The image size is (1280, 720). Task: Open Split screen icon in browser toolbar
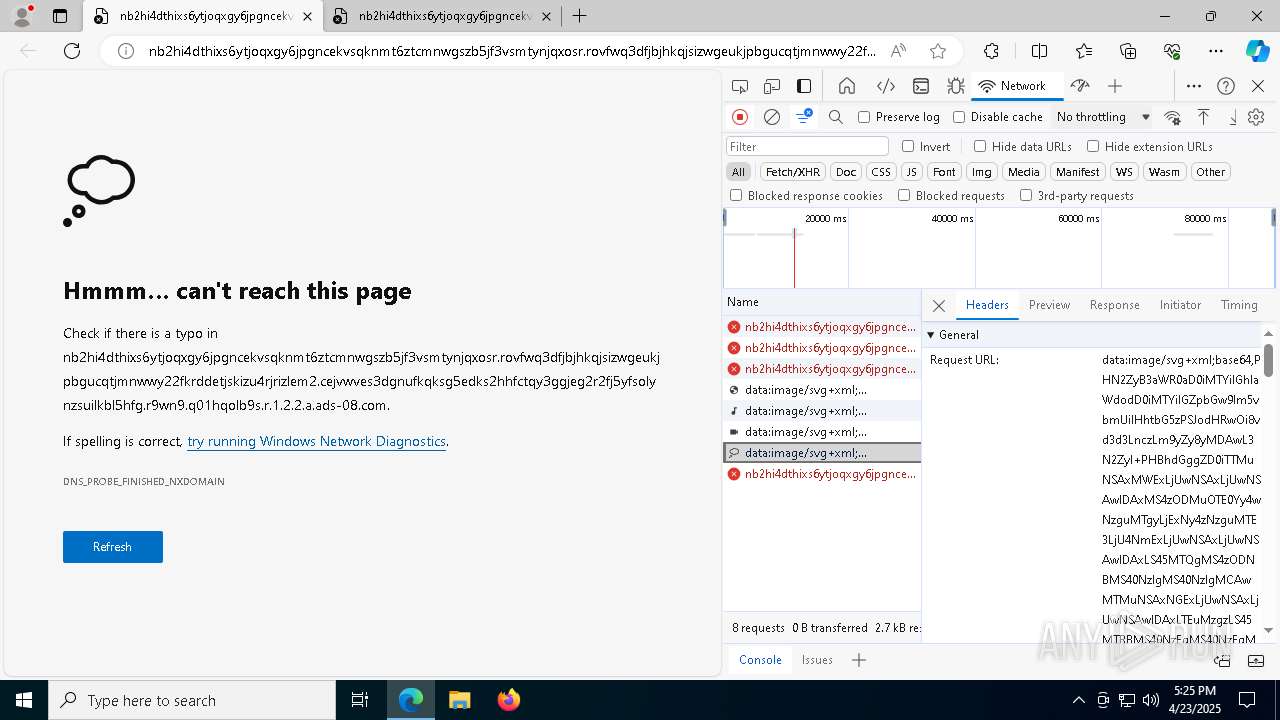(x=1039, y=51)
